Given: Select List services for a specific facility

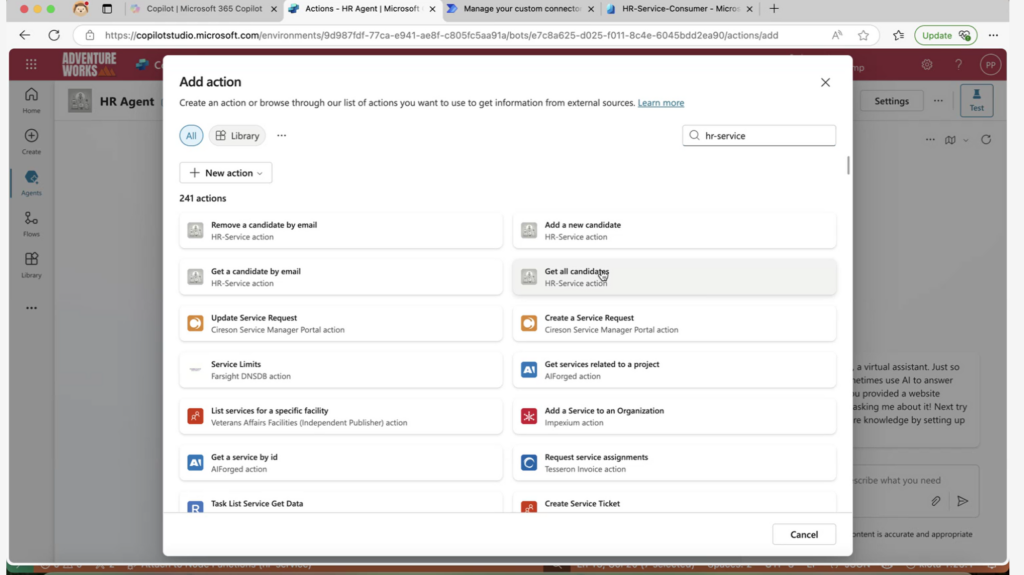Looking at the screenshot, I should pyautogui.click(x=341, y=416).
